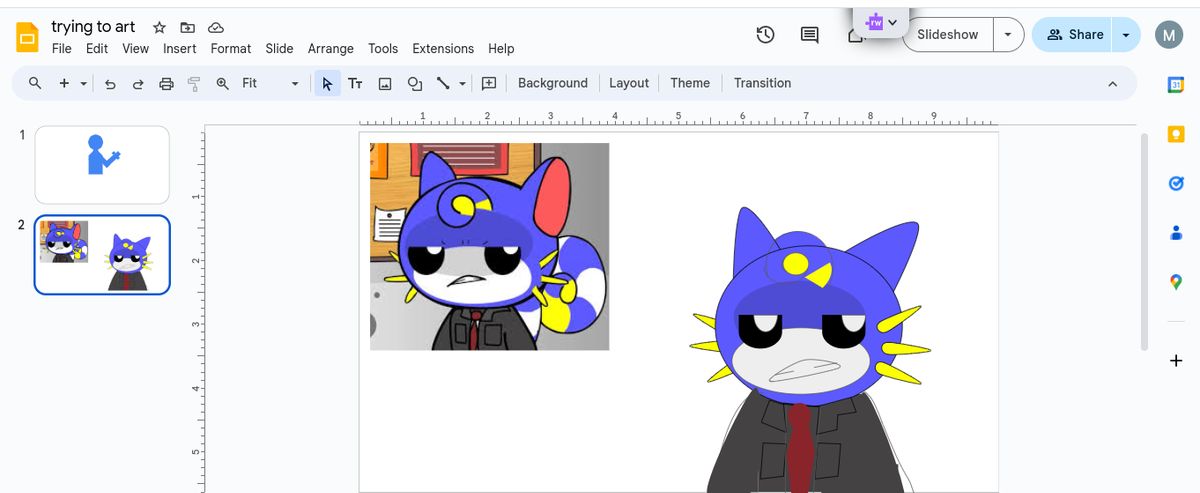Screen dimensions: 1200x493
Task: Open the Background settings
Action: coord(553,84)
